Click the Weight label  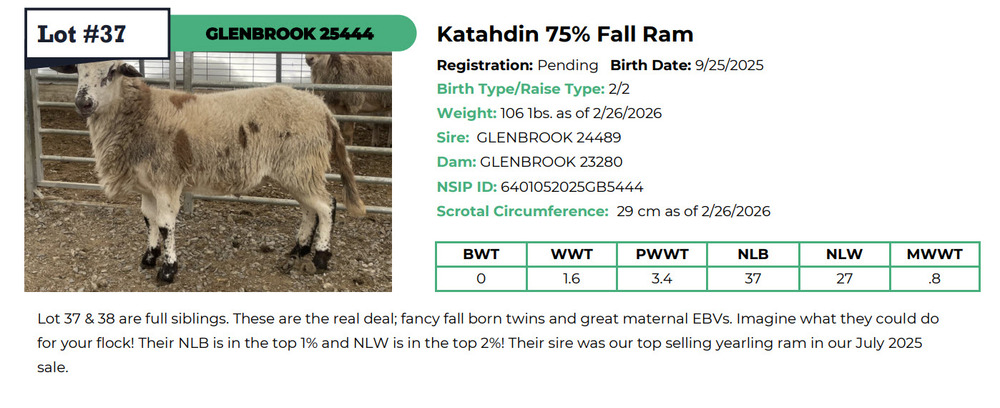466,113
